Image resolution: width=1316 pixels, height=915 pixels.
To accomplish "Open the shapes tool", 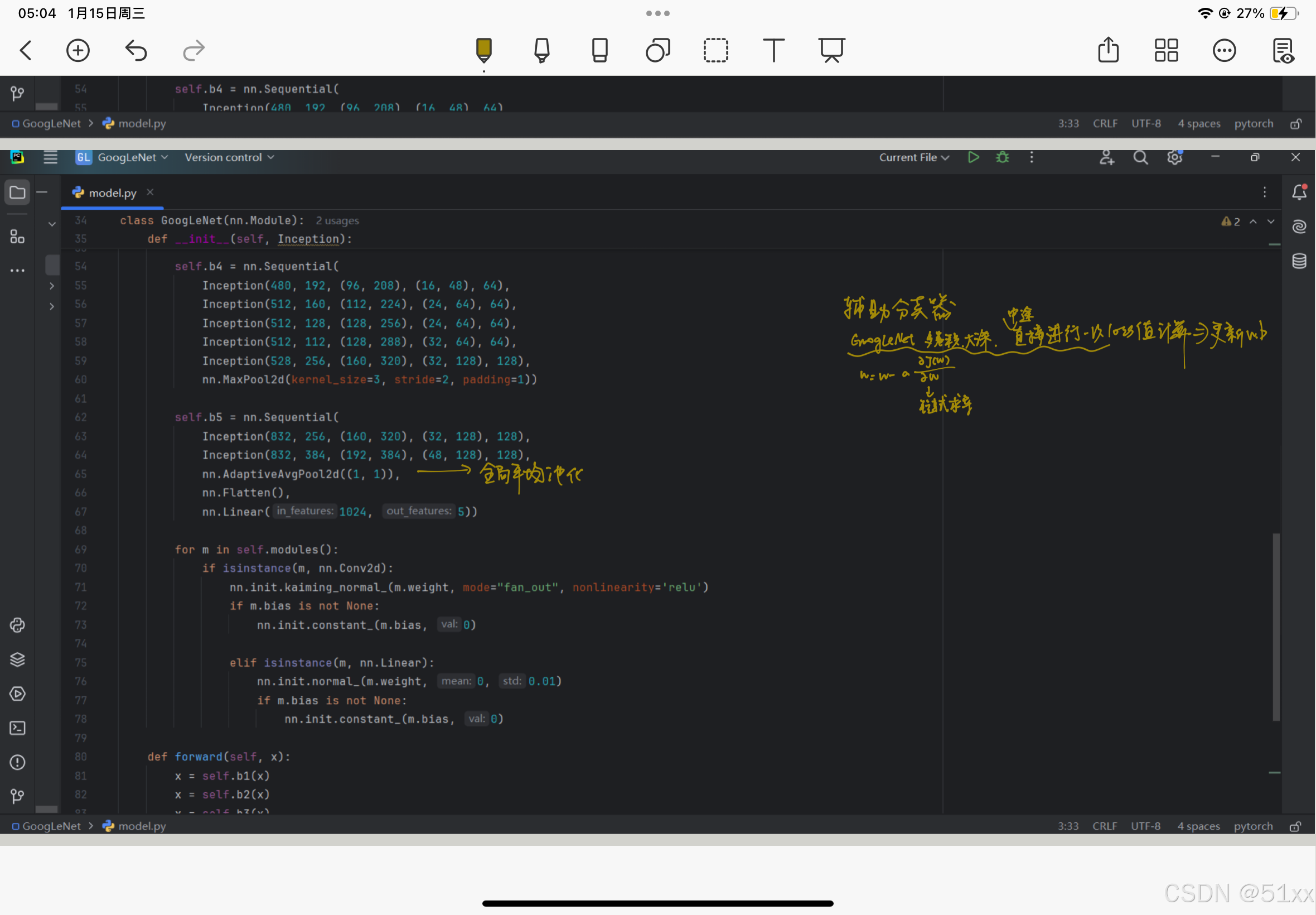I will click(657, 50).
